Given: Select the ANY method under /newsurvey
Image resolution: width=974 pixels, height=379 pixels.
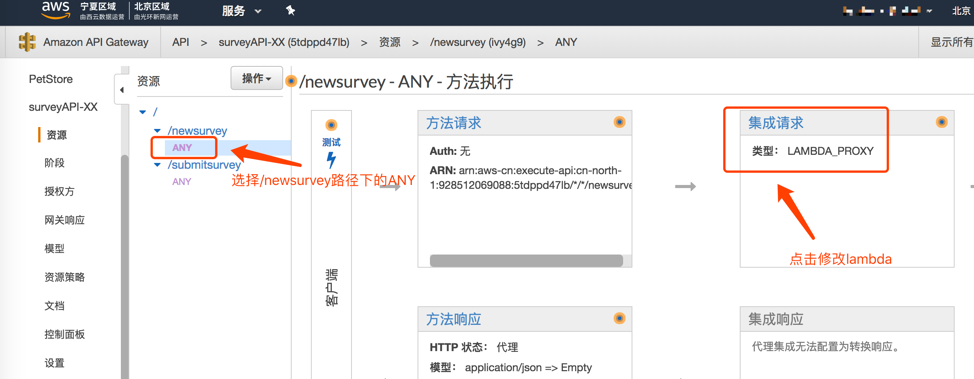Looking at the screenshot, I should [182, 147].
